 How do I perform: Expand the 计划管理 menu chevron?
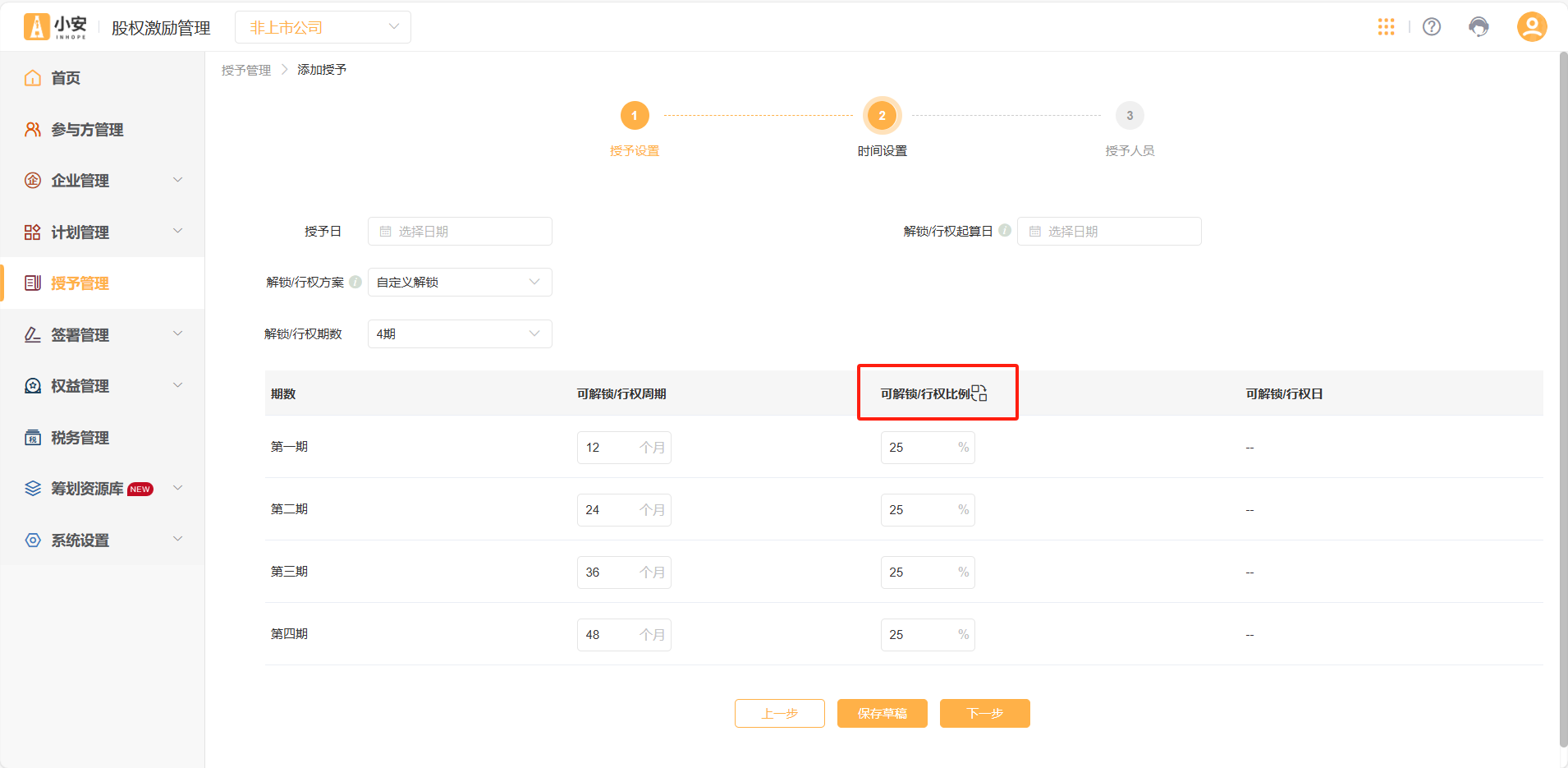pyautogui.click(x=177, y=231)
